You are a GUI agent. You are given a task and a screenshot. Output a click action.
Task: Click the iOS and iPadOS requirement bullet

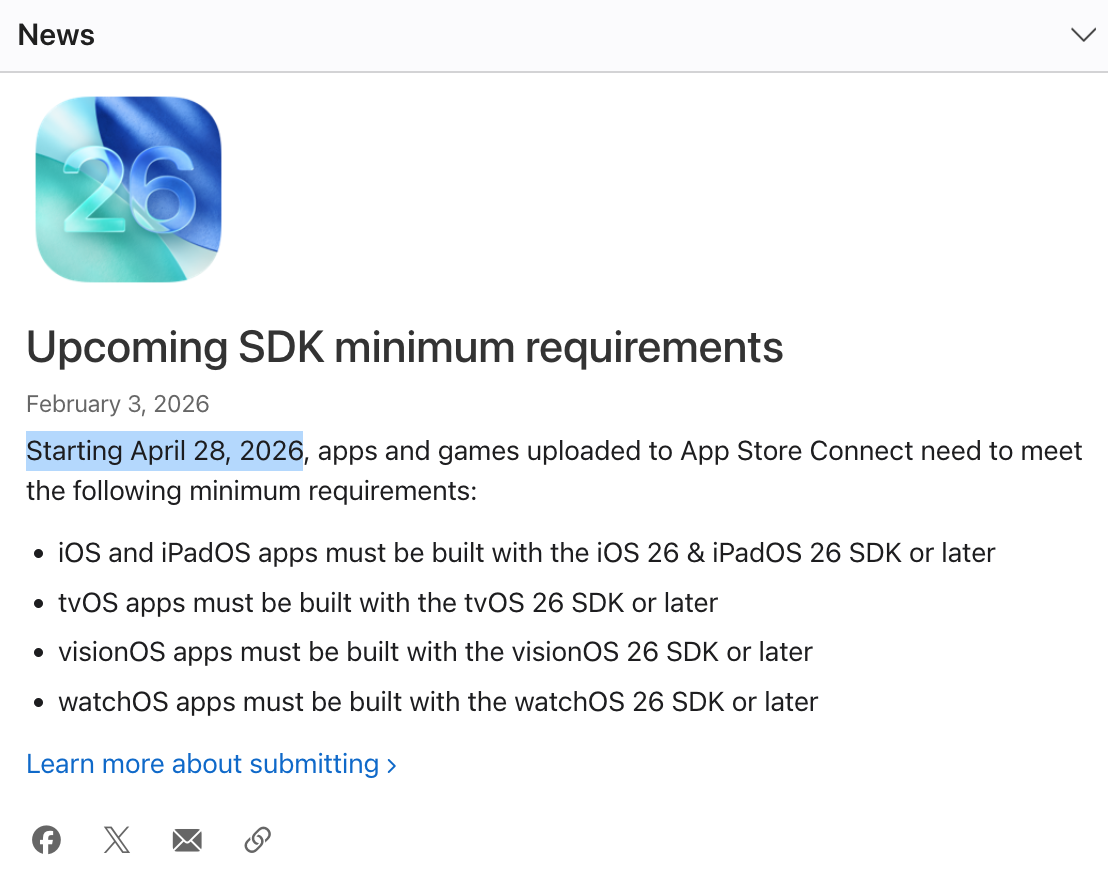point(526,552)
